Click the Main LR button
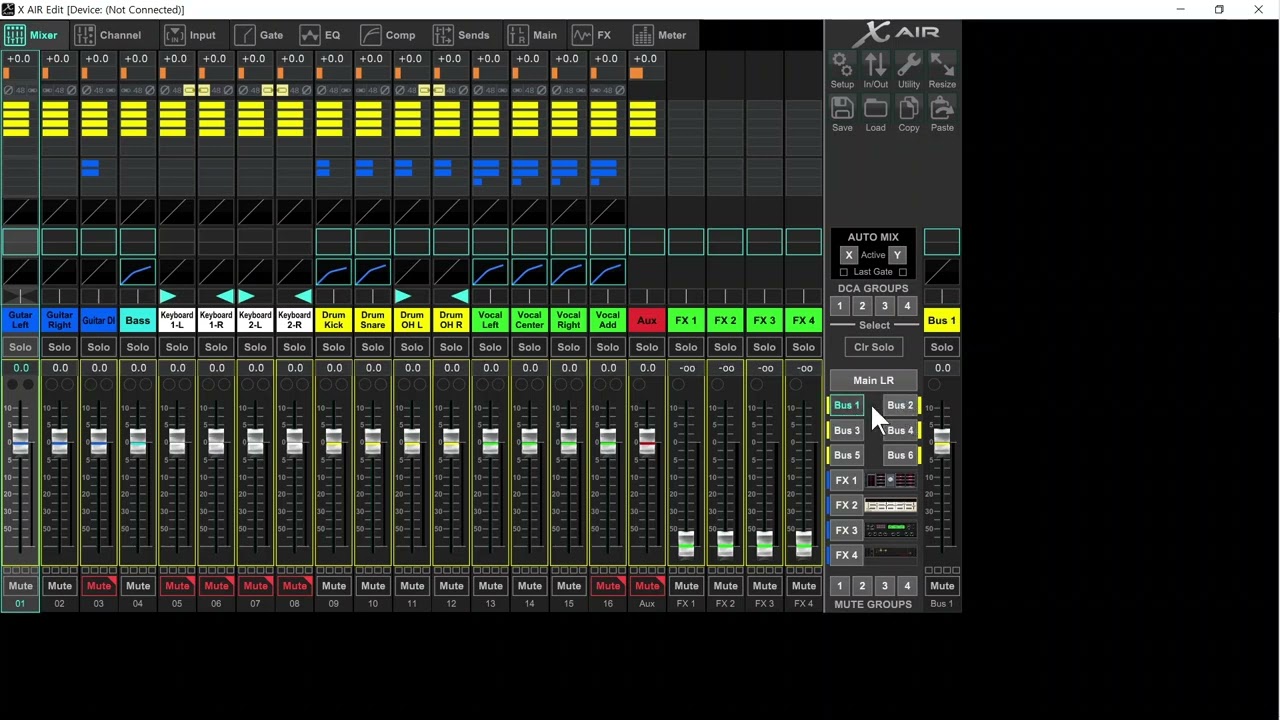 [x=873, y=380]
